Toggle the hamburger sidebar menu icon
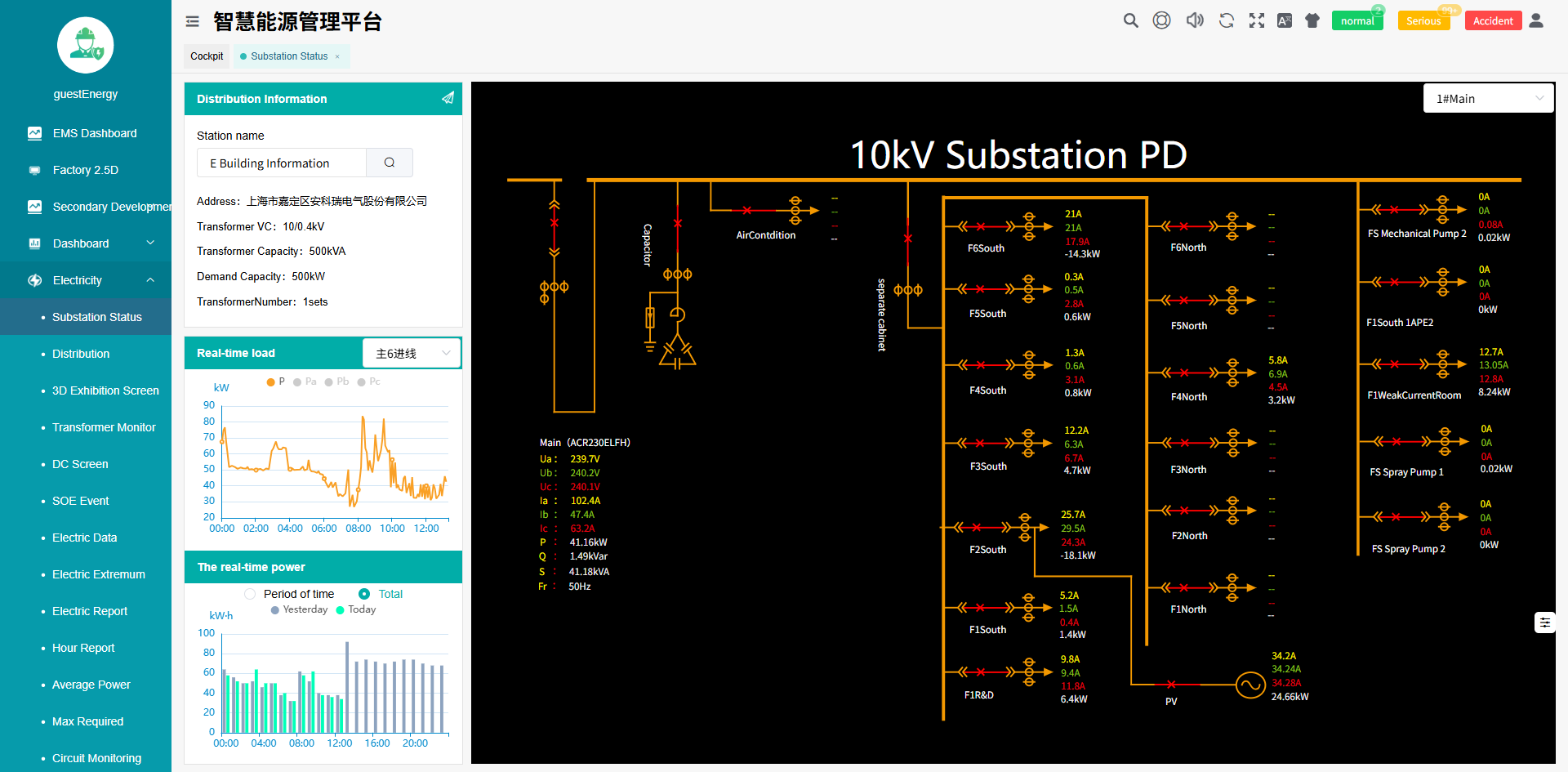Viewport: 1568px width, 772px height. [x=193, y=22]
